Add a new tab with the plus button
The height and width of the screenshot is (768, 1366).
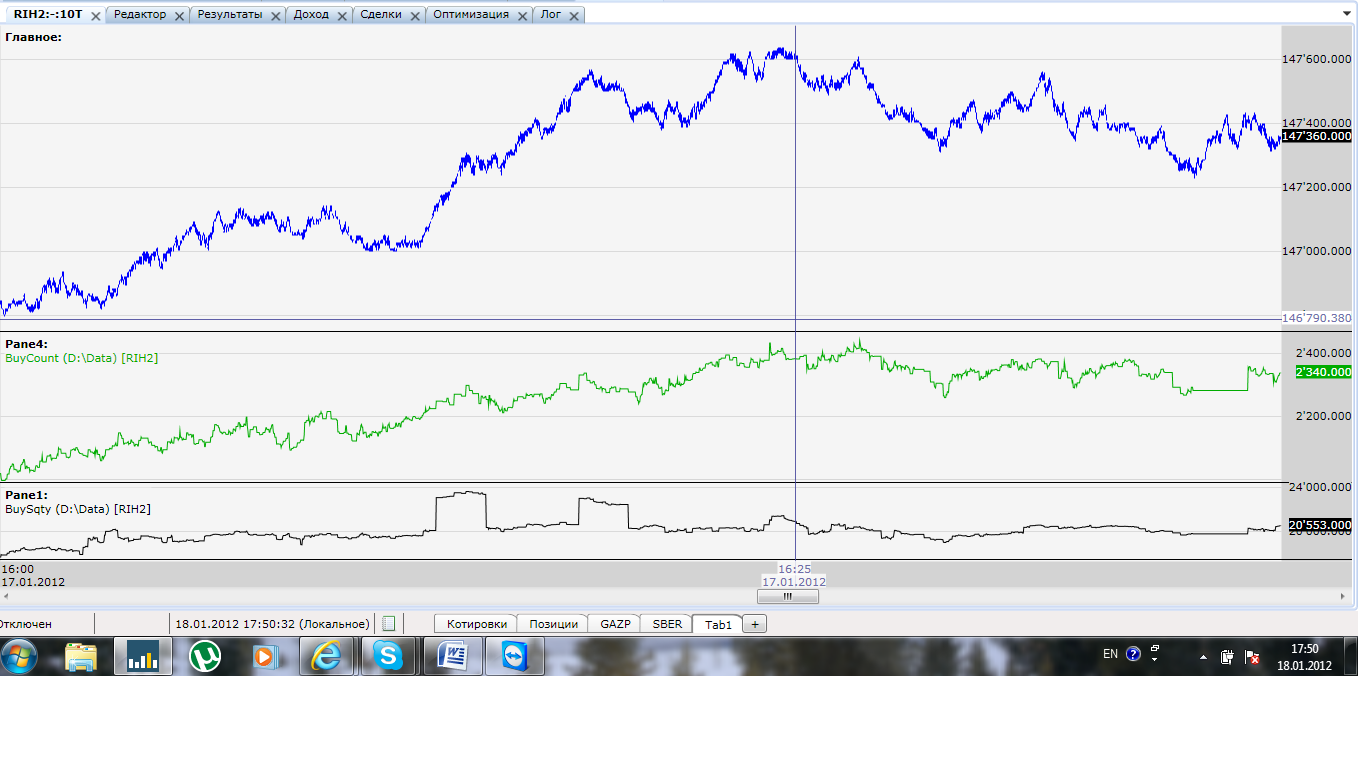[755, 624]
